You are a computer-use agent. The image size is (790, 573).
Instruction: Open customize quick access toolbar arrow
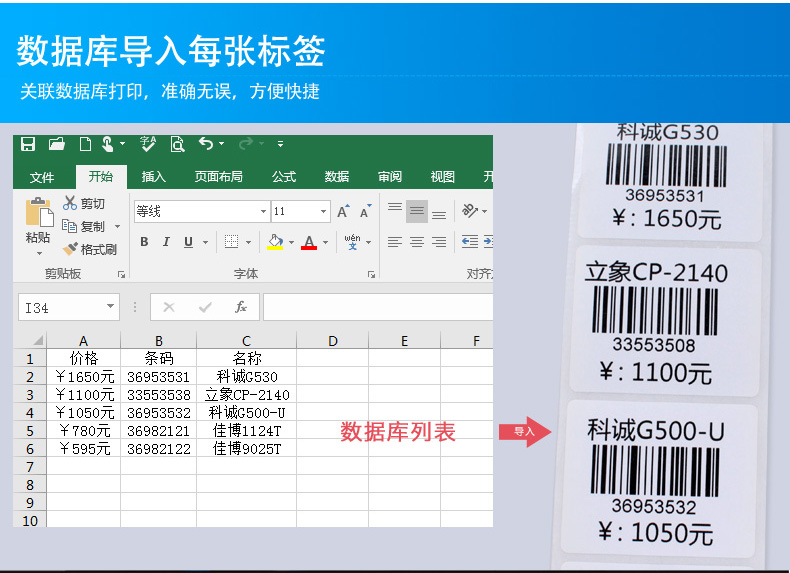[x=280, y=144]
